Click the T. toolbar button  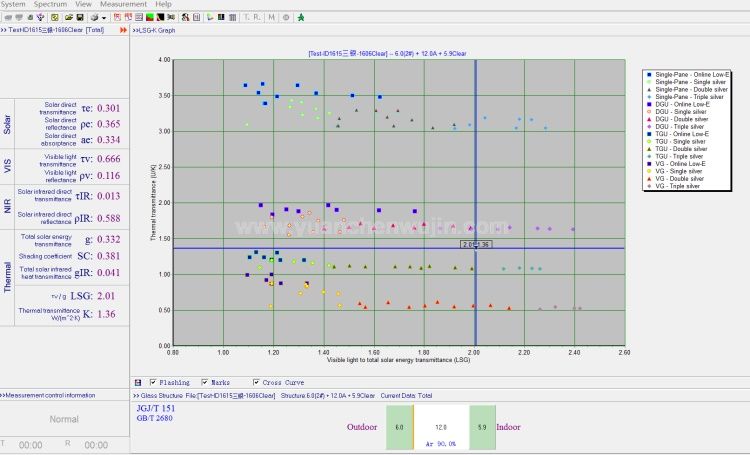[247, 17]
